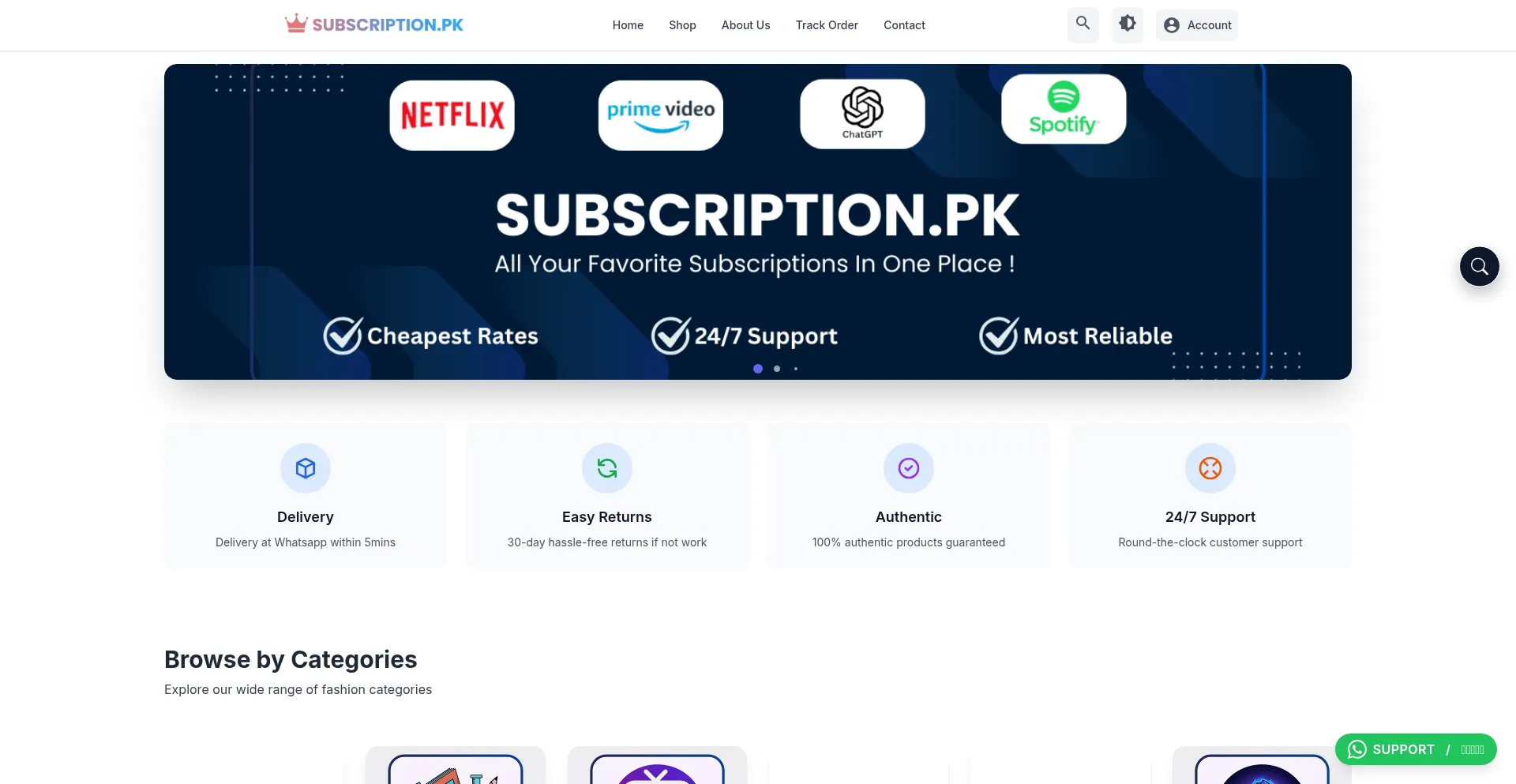Select the second carousel slide dot
1516x784 pixels.
777,369
